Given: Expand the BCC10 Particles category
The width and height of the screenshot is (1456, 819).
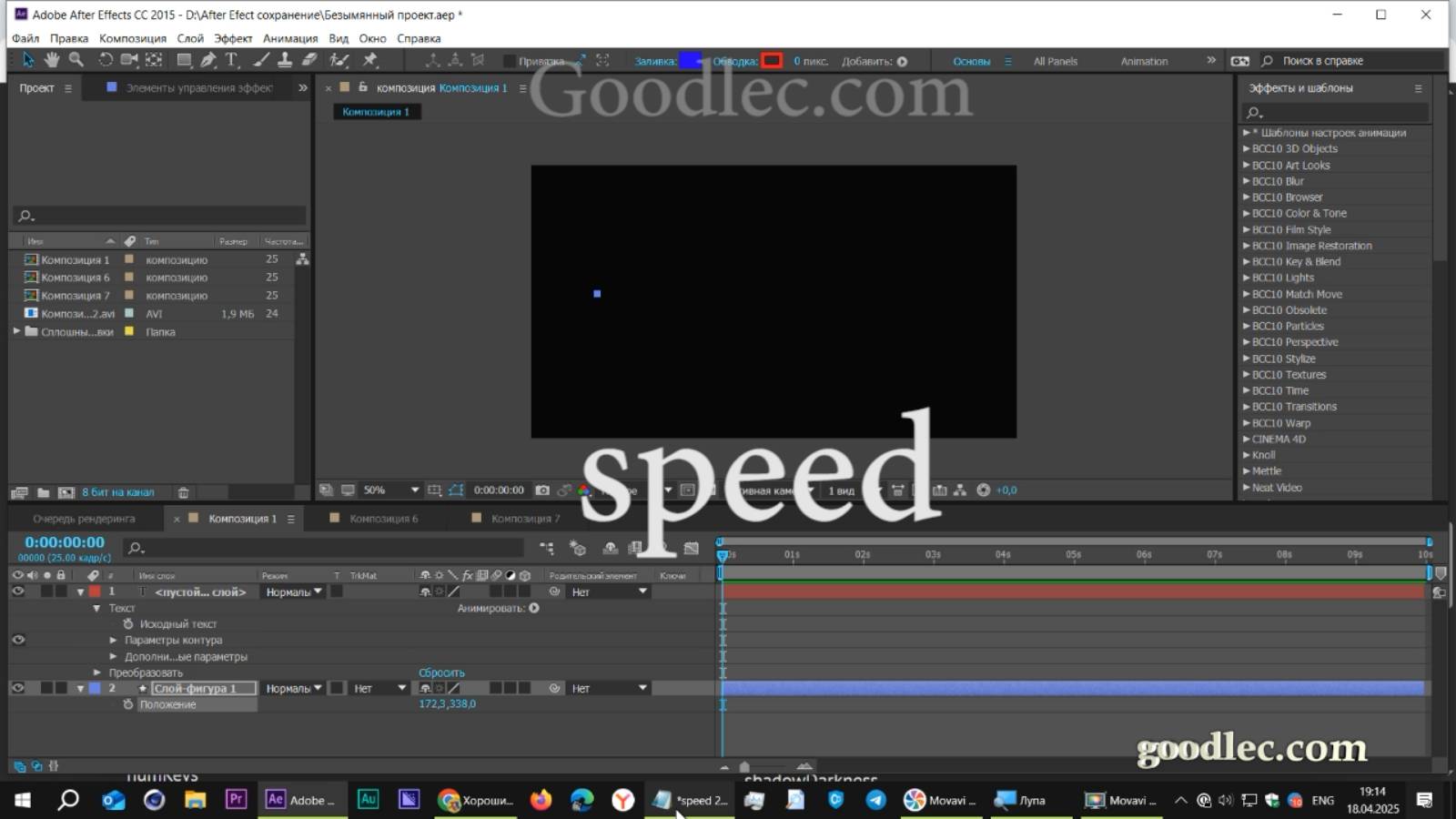Looking at the screenshot, I should pyautogui.click(x=1247, y=325).
